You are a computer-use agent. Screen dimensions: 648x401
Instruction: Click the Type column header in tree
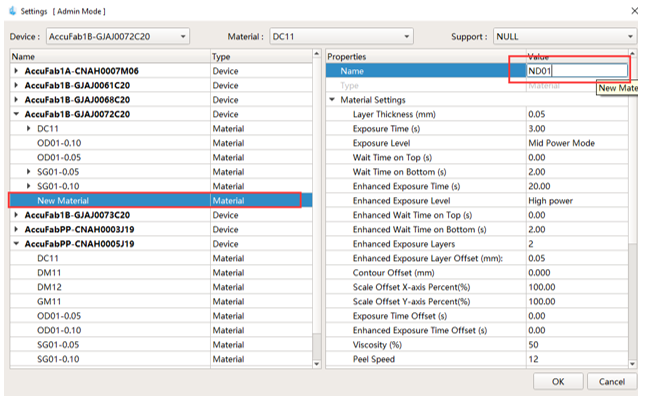coord(261,57)
